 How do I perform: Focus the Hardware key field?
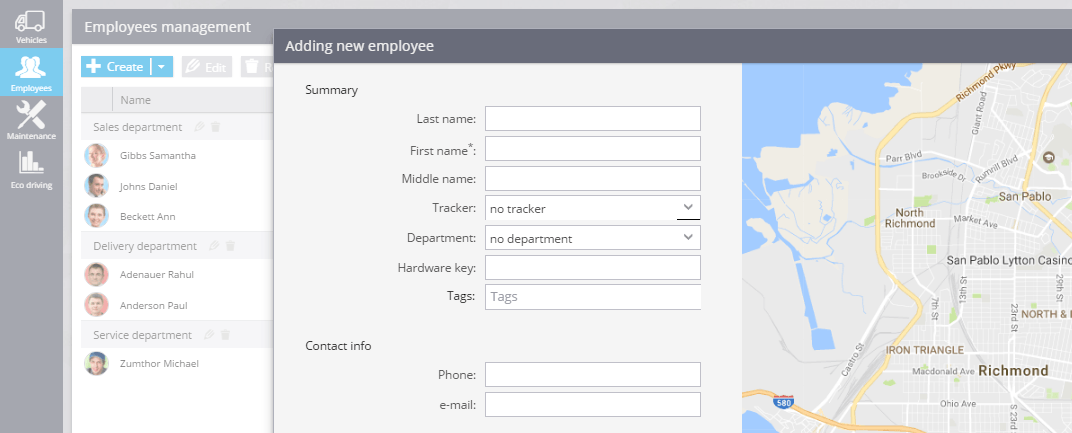pyautogui.click(x=593, y=267)
